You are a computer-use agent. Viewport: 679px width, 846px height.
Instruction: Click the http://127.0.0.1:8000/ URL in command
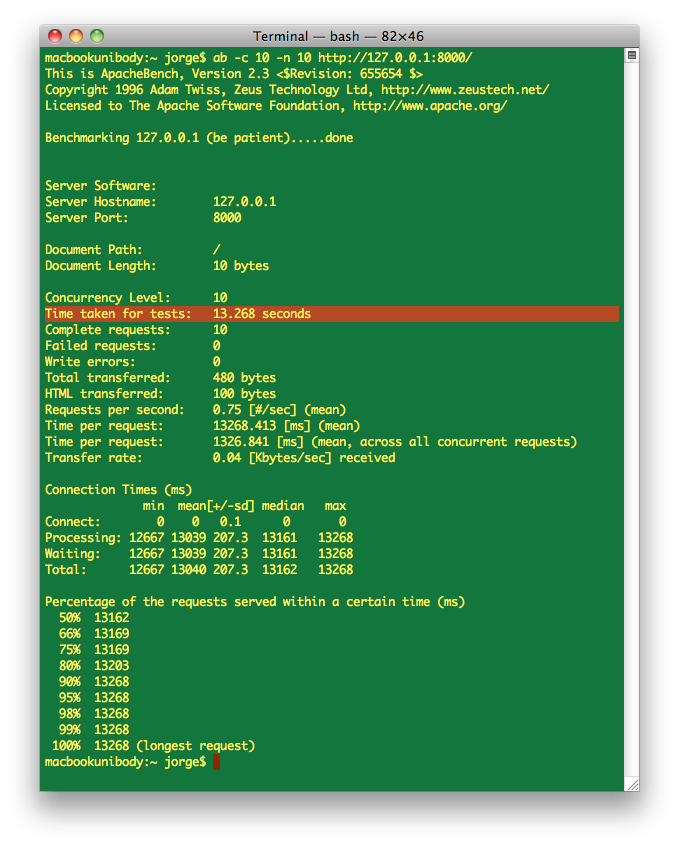click(x=395, y=58)
